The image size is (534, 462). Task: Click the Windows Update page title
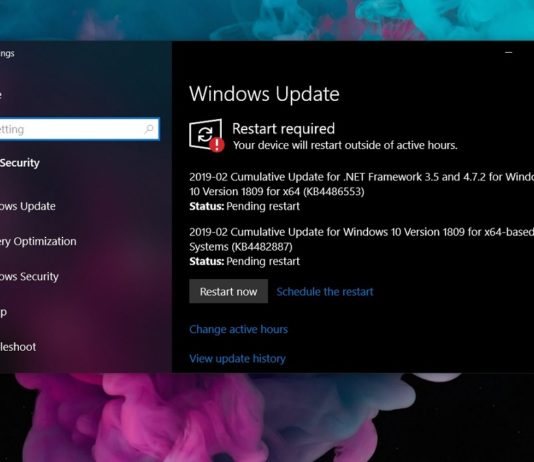[x=264, y=94]
